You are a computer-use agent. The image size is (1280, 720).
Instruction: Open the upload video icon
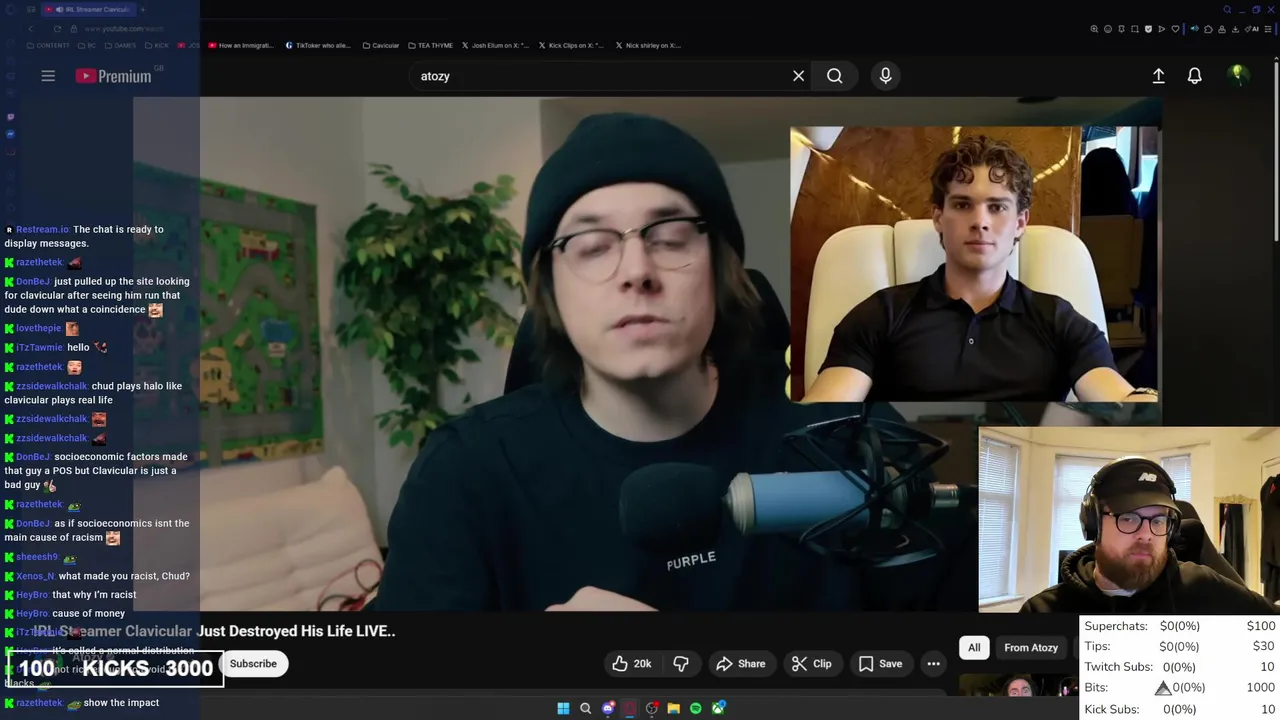tap(1158, 76)
